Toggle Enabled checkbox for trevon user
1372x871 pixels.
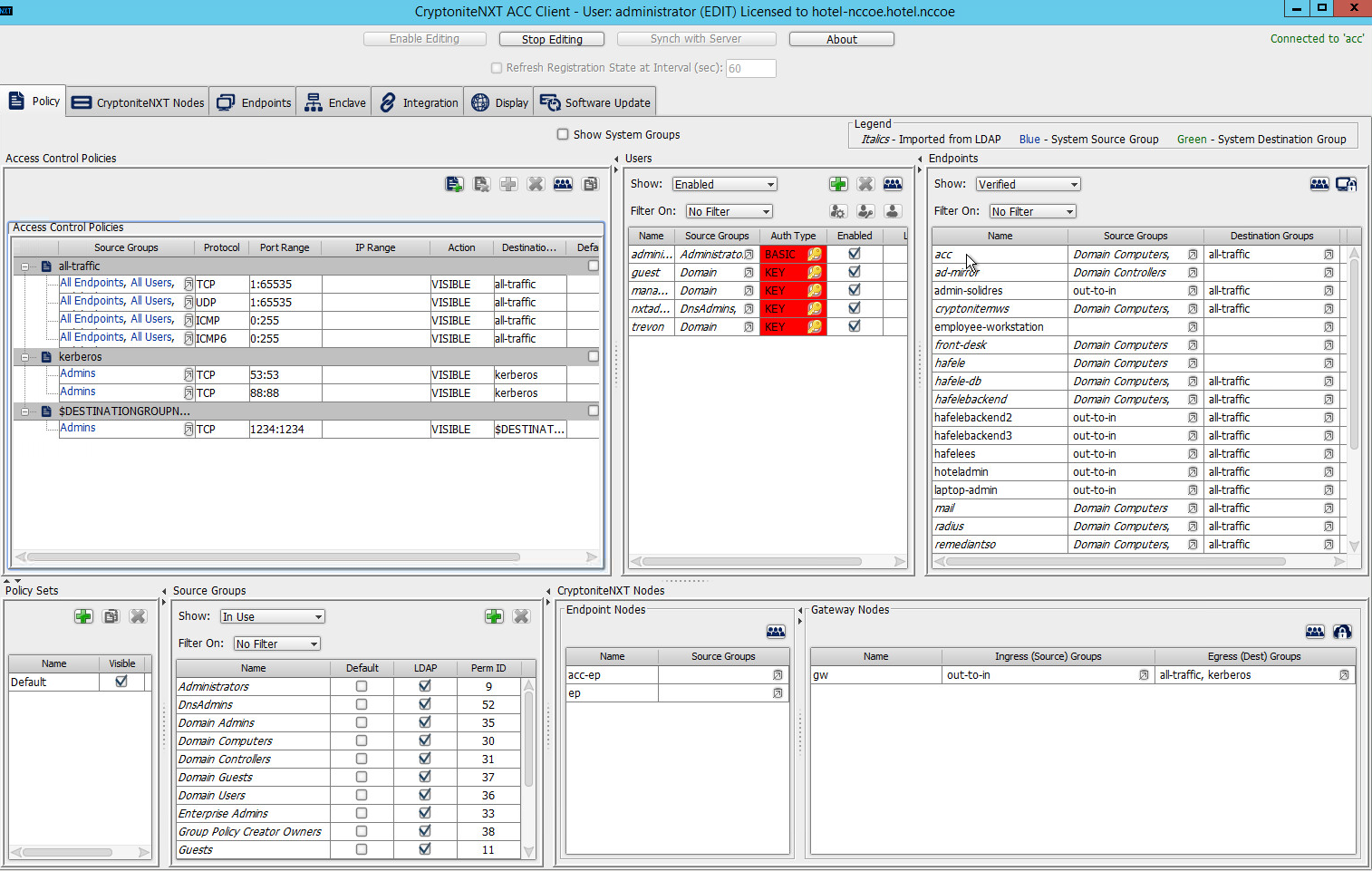(x=854, y=326)
